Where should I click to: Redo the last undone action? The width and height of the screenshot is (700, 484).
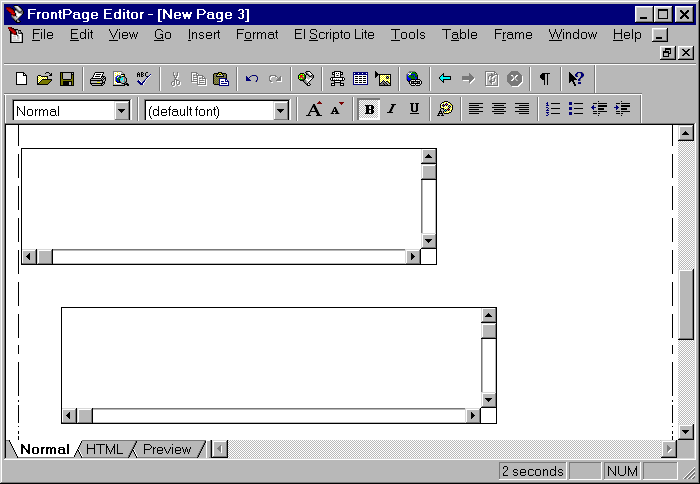[x=275, y=79]
